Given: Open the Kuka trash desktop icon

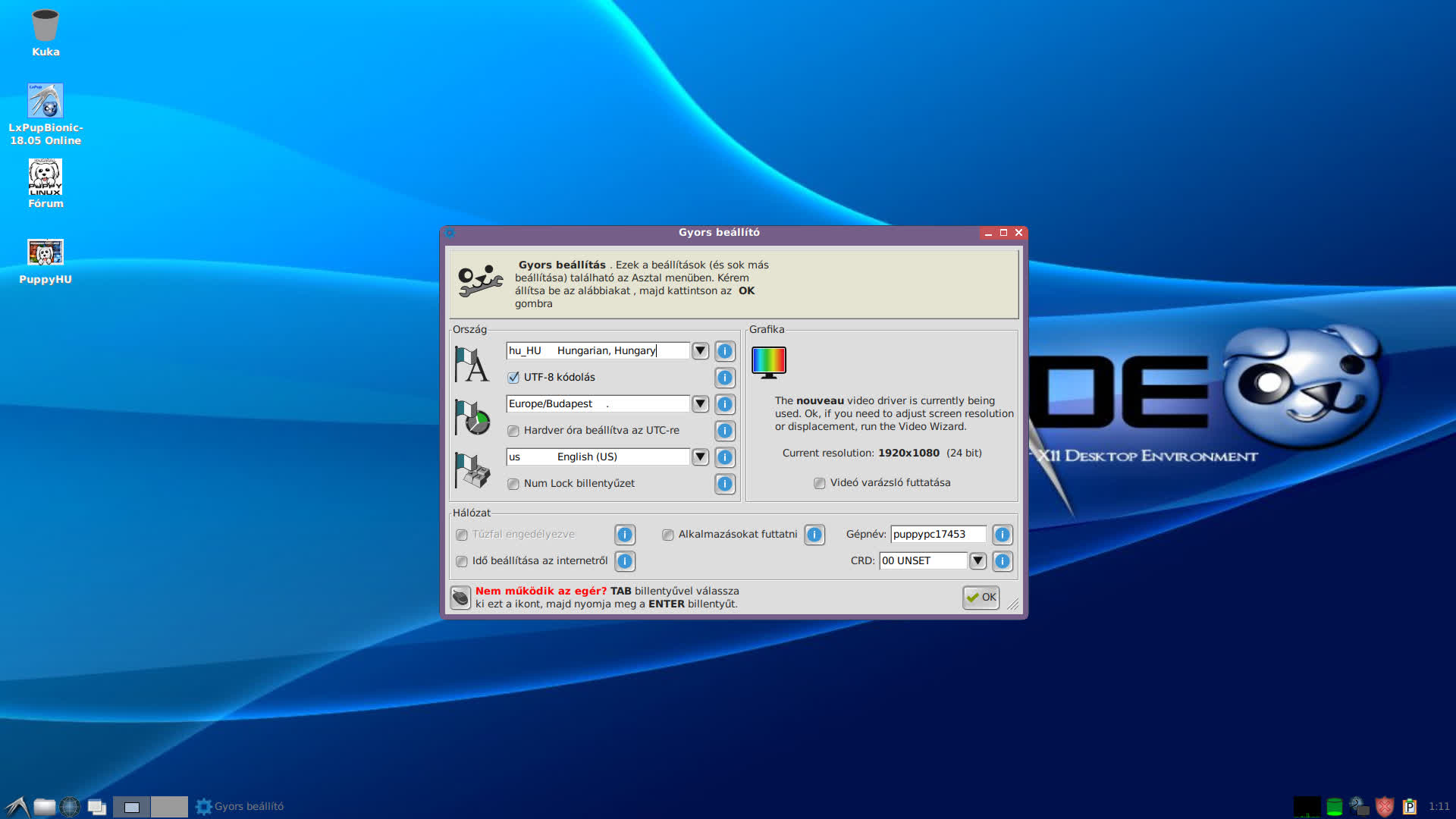Looking at the screenshot, I should tap(45, 32).
